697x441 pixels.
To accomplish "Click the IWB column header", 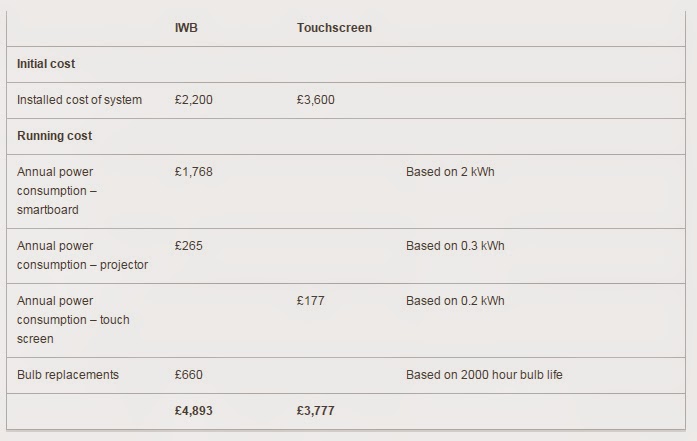I will click(x=186, y=28).
